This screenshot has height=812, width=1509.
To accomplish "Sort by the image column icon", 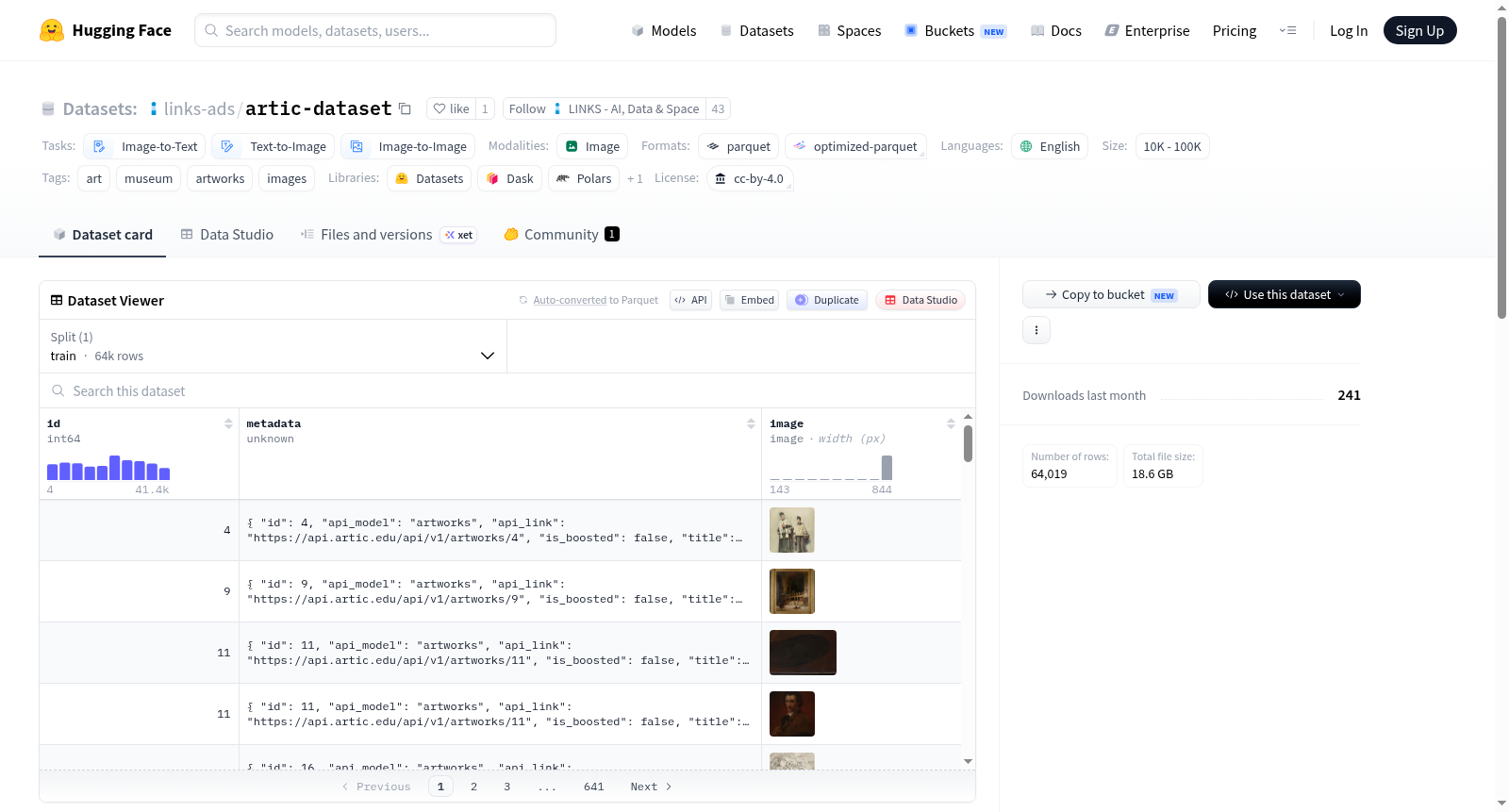I will click(951, 423).
